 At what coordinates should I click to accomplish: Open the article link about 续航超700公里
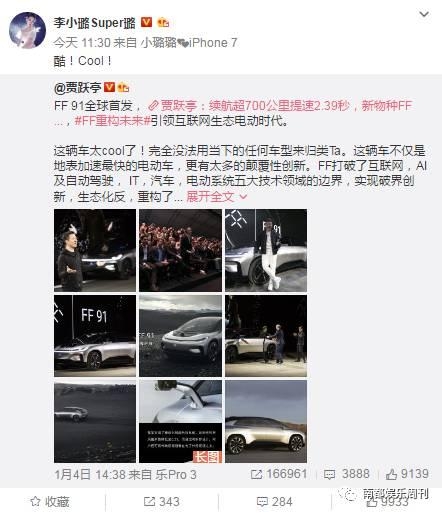pos(280,106)
